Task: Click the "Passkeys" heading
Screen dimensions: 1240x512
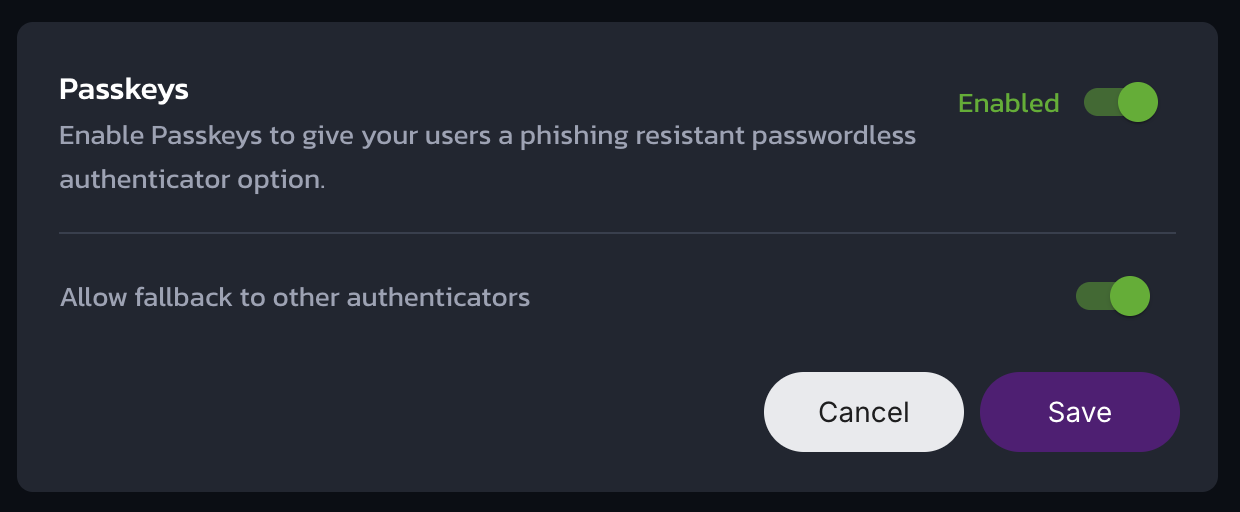Action: pos(124,89)
